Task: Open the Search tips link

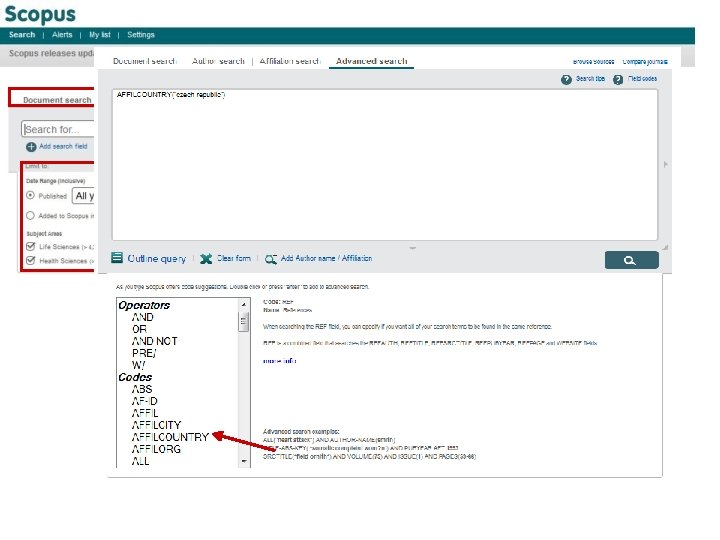Action: click(x=590, y=79)
